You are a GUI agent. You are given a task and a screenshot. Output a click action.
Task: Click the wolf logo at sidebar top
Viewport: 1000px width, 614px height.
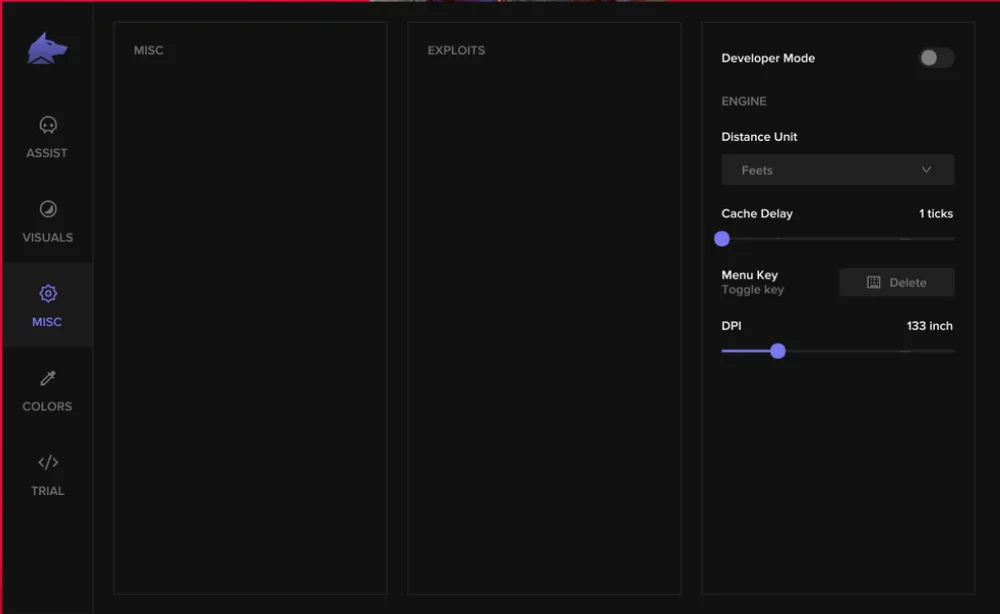pos(46,48)
